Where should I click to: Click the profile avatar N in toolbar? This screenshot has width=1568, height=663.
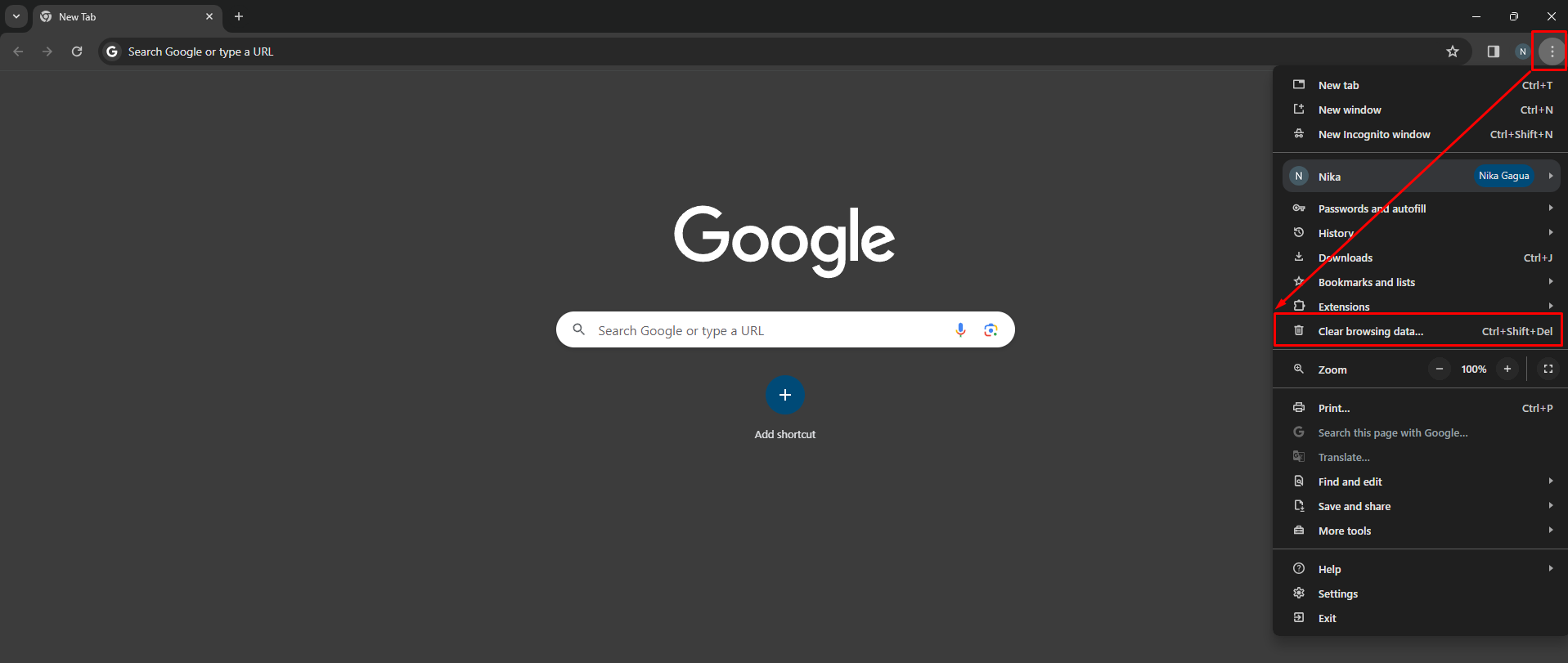click(1522, 52)
